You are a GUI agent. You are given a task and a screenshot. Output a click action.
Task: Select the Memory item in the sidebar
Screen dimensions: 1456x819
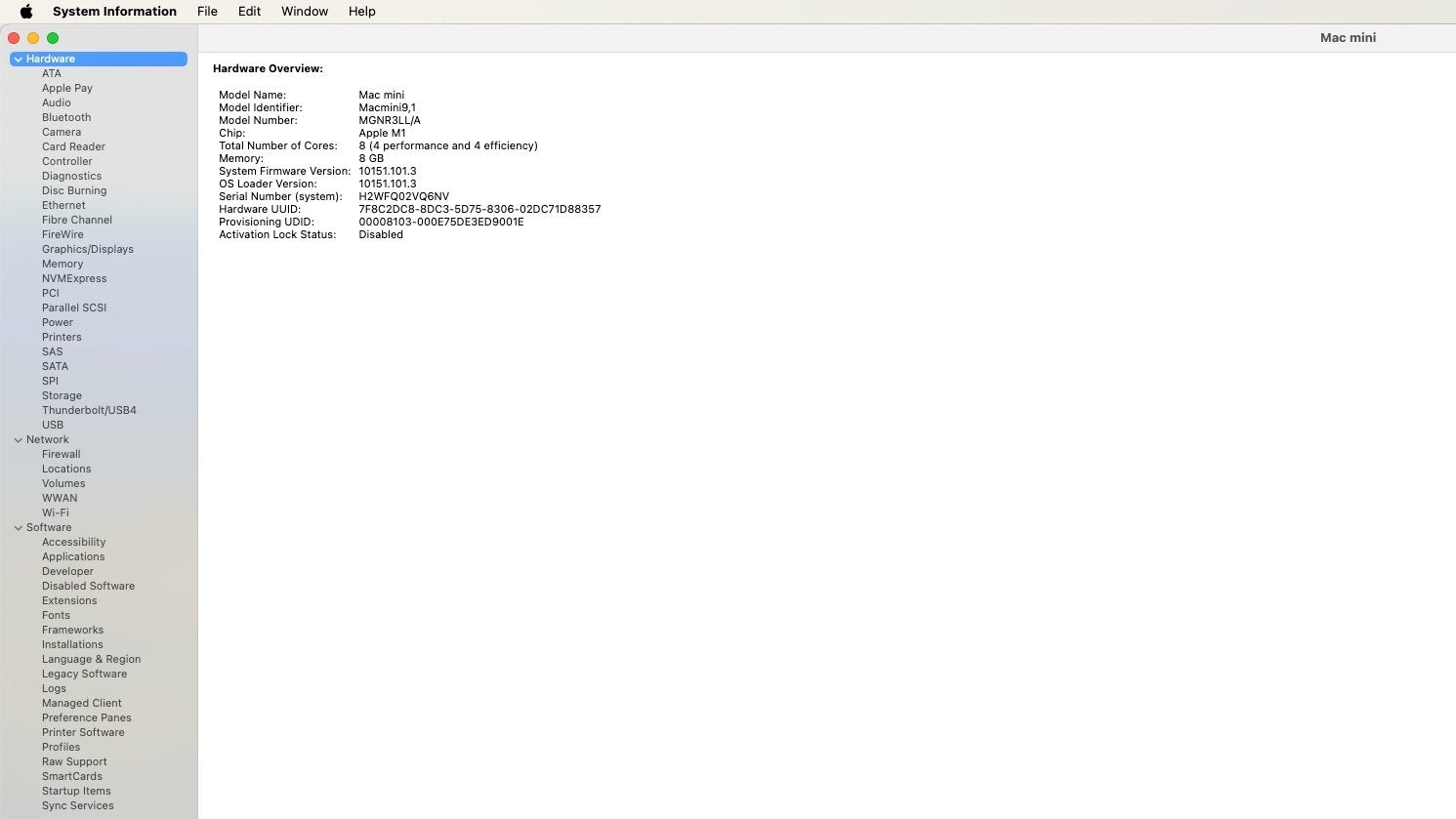click(62, 265)
